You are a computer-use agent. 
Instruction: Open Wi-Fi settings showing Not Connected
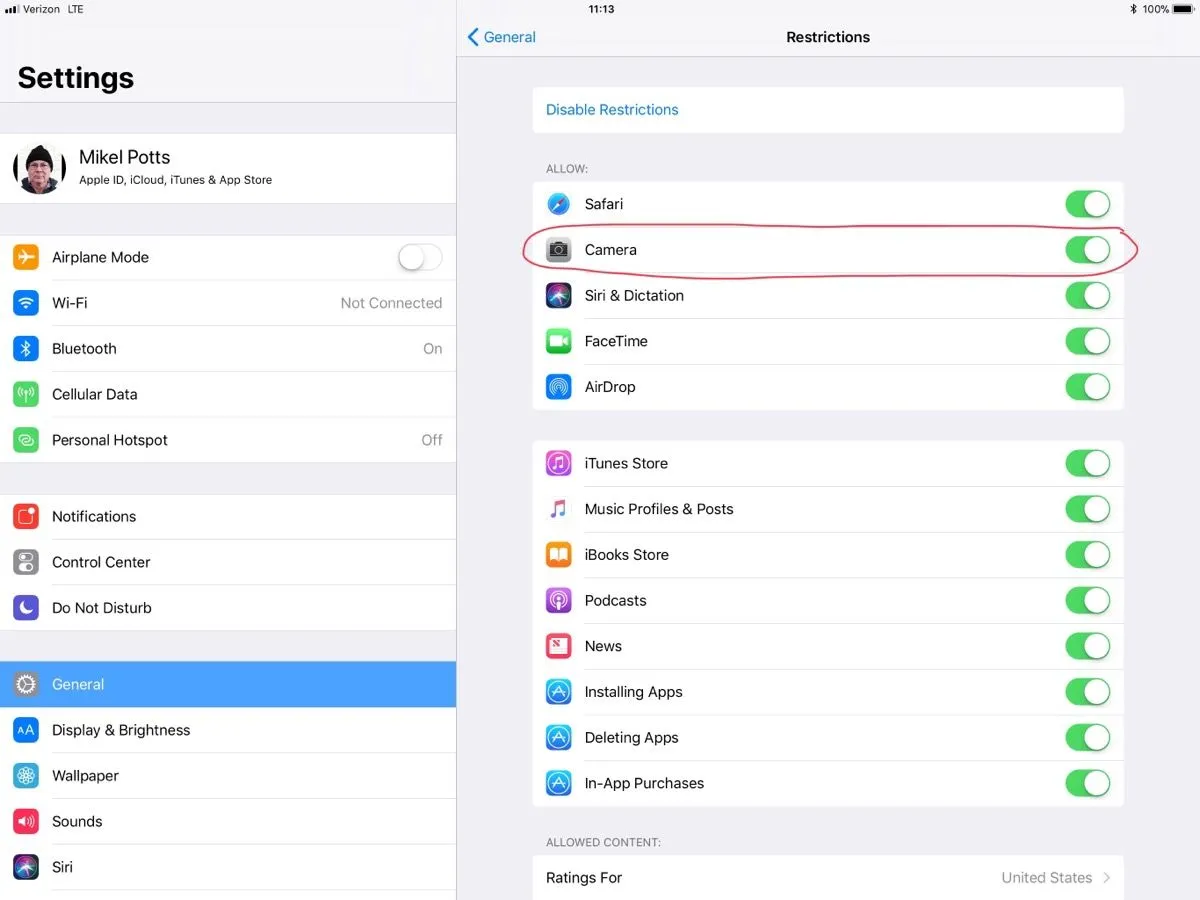point(228,303)
